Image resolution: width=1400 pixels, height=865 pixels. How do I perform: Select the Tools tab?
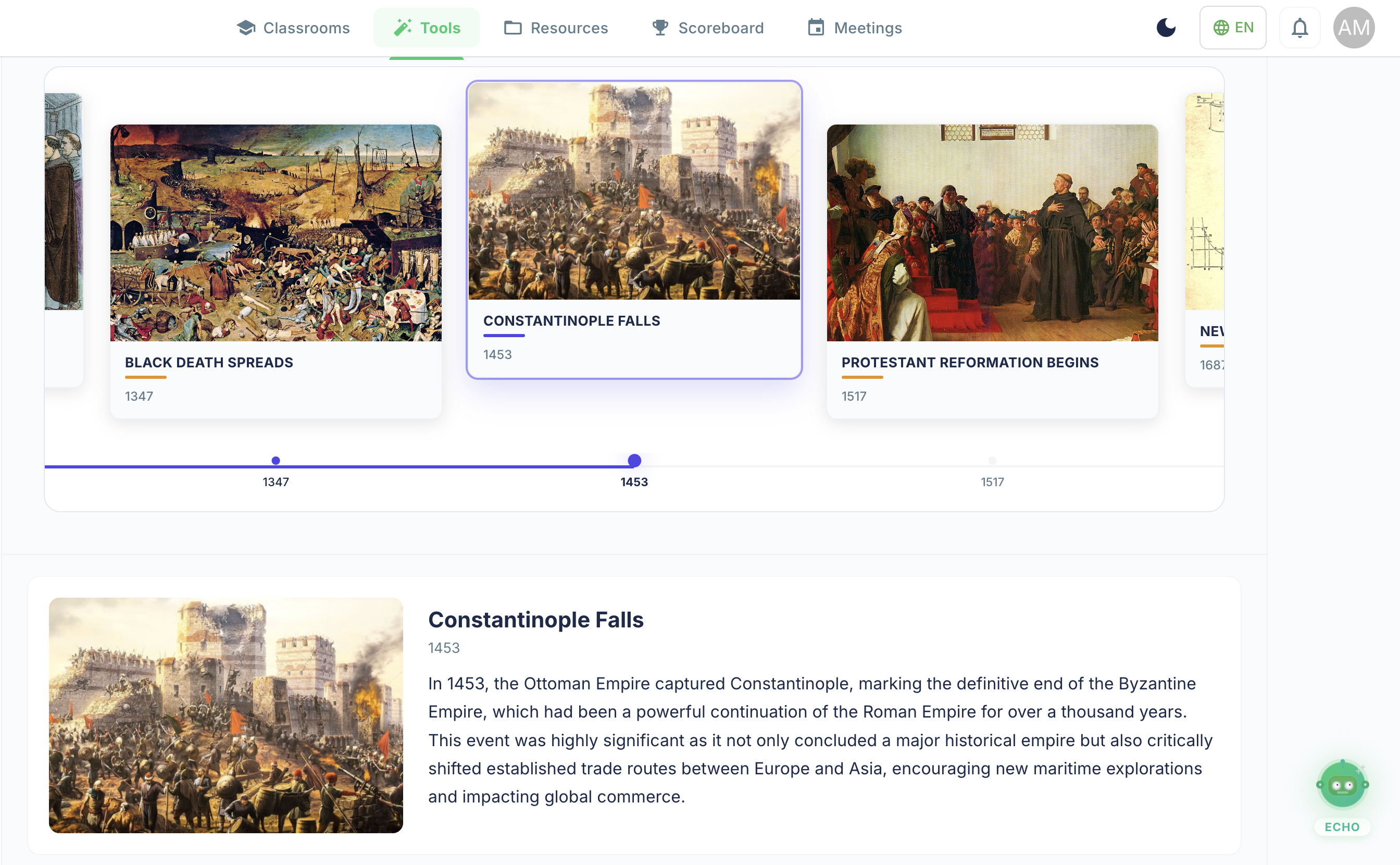coord(427,28)
